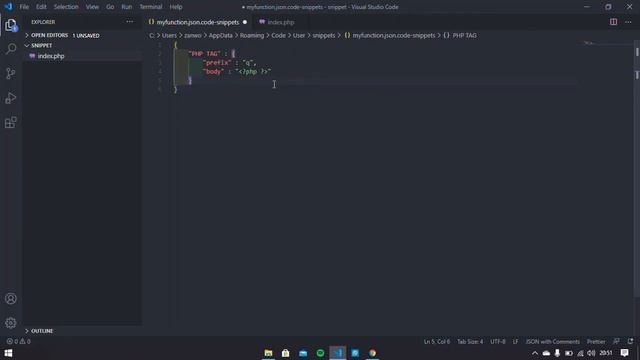Close unsaved myfunction.json.code-snippets tab dot
640x360 pixels.
(245, 22)
